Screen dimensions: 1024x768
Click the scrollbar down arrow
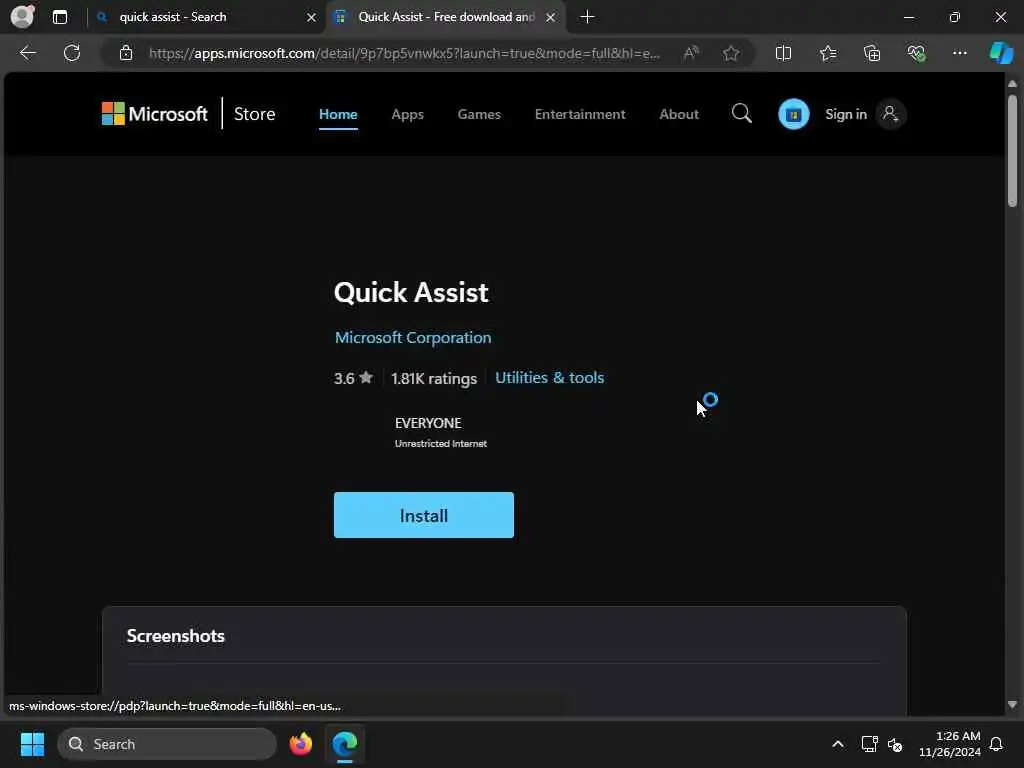coord(1012,705)
